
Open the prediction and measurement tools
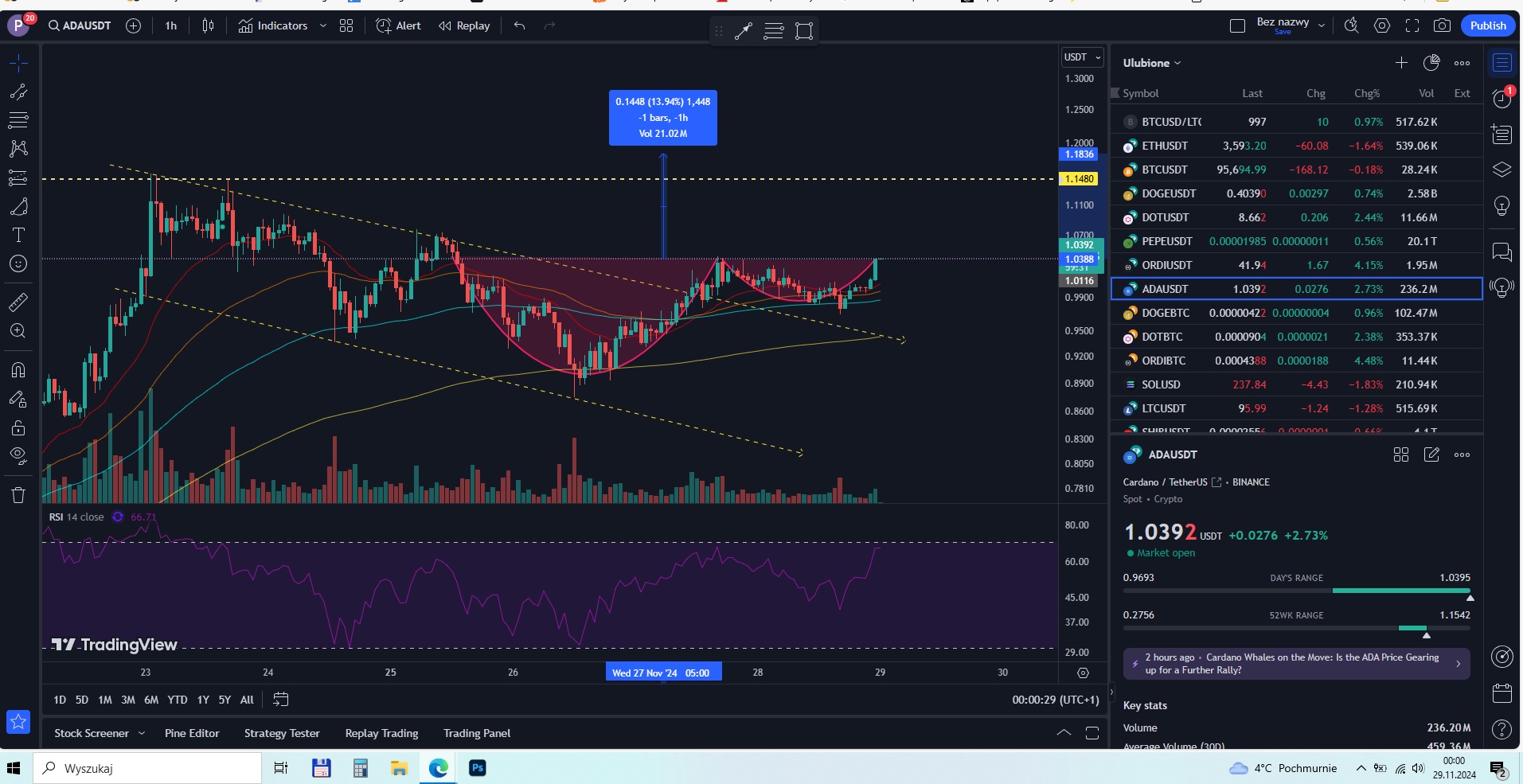tap(18, 177)
